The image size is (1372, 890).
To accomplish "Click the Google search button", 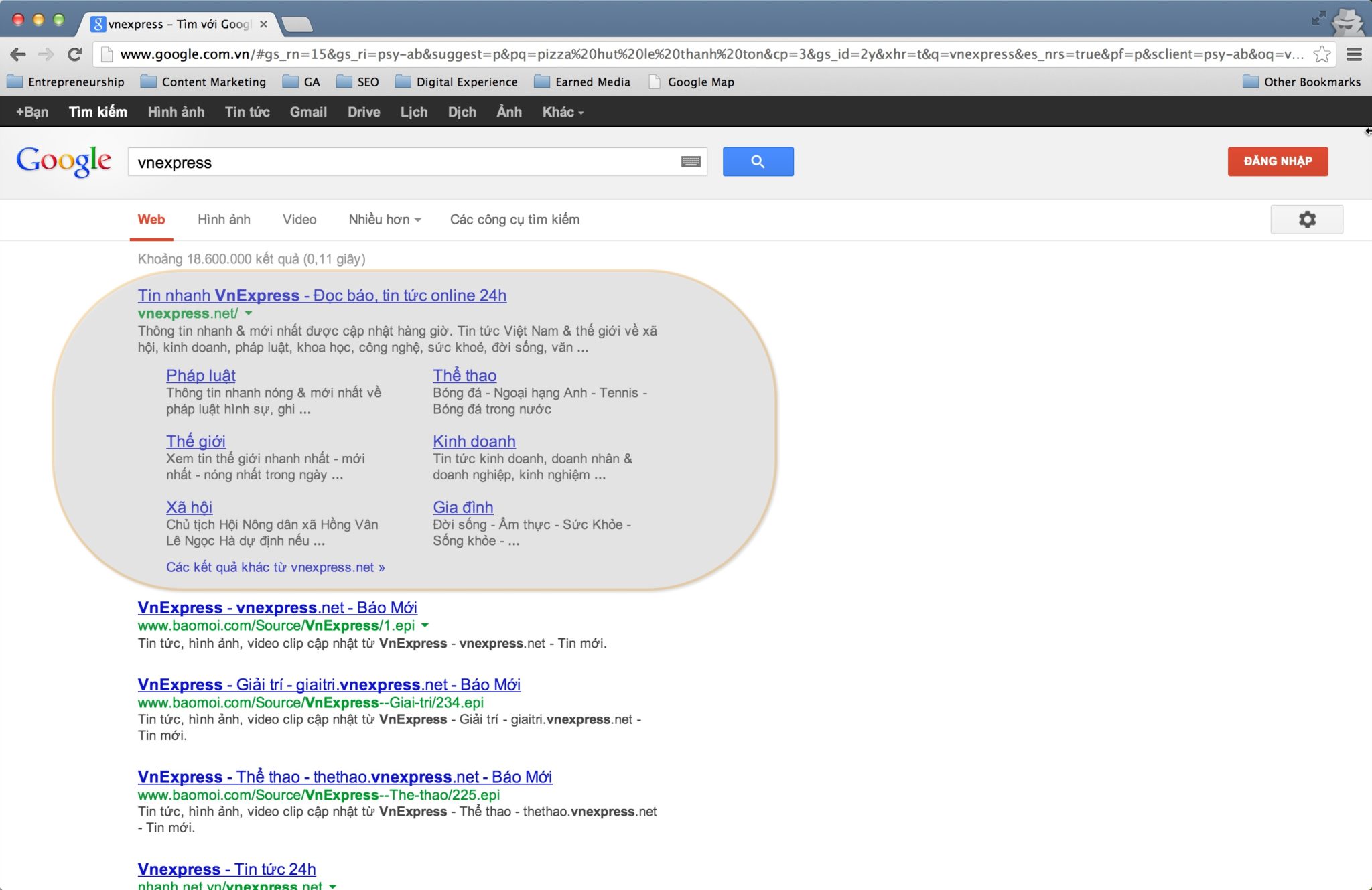I will pos(757,161).
